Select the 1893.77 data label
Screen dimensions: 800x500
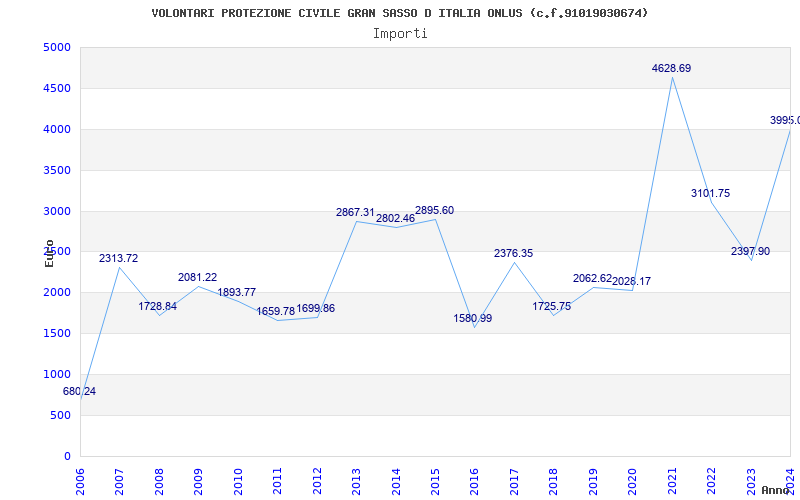237,293
